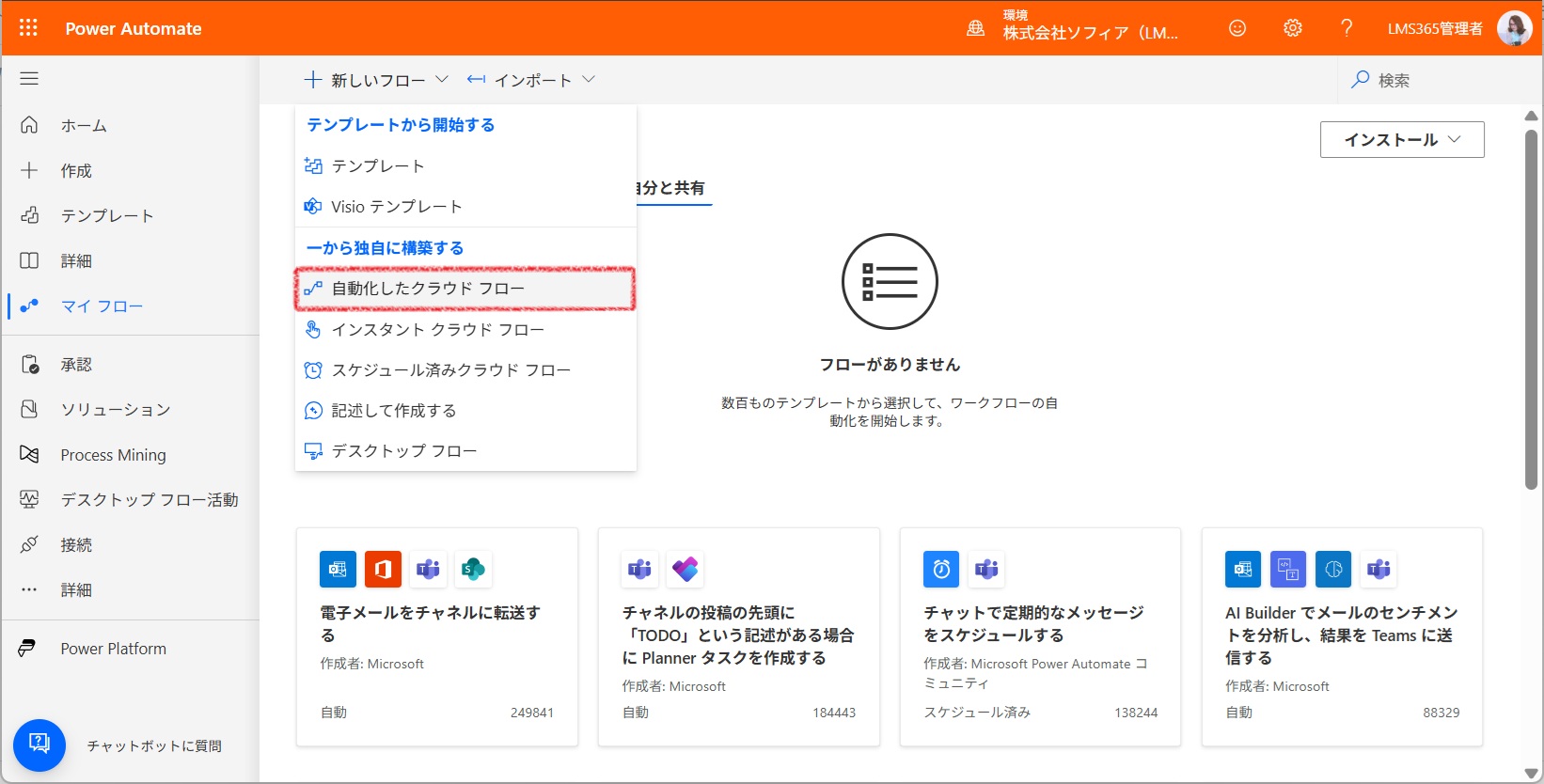Image resolution: width=1544 pixels, height=784 pixels.
Task: Open the help question mark icon
Action: 1347,28
